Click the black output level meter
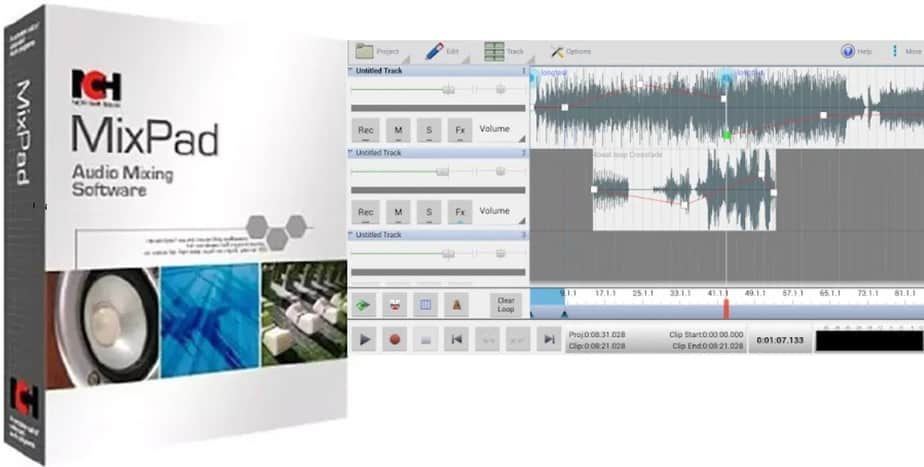The width and height of the screenshot is (924, 467). [x=869, y=340]
